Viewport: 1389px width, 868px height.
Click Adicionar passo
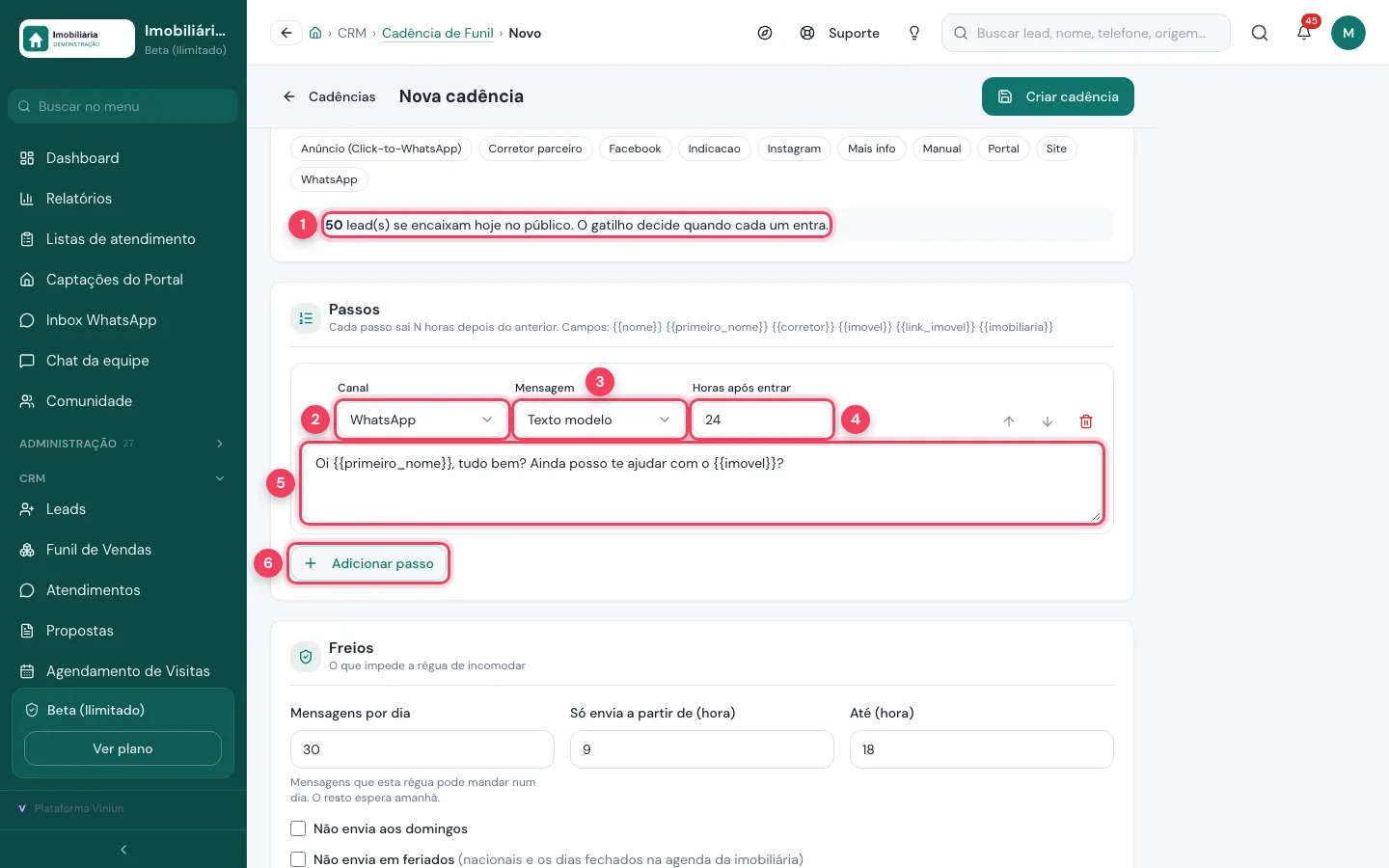(368, 563)
